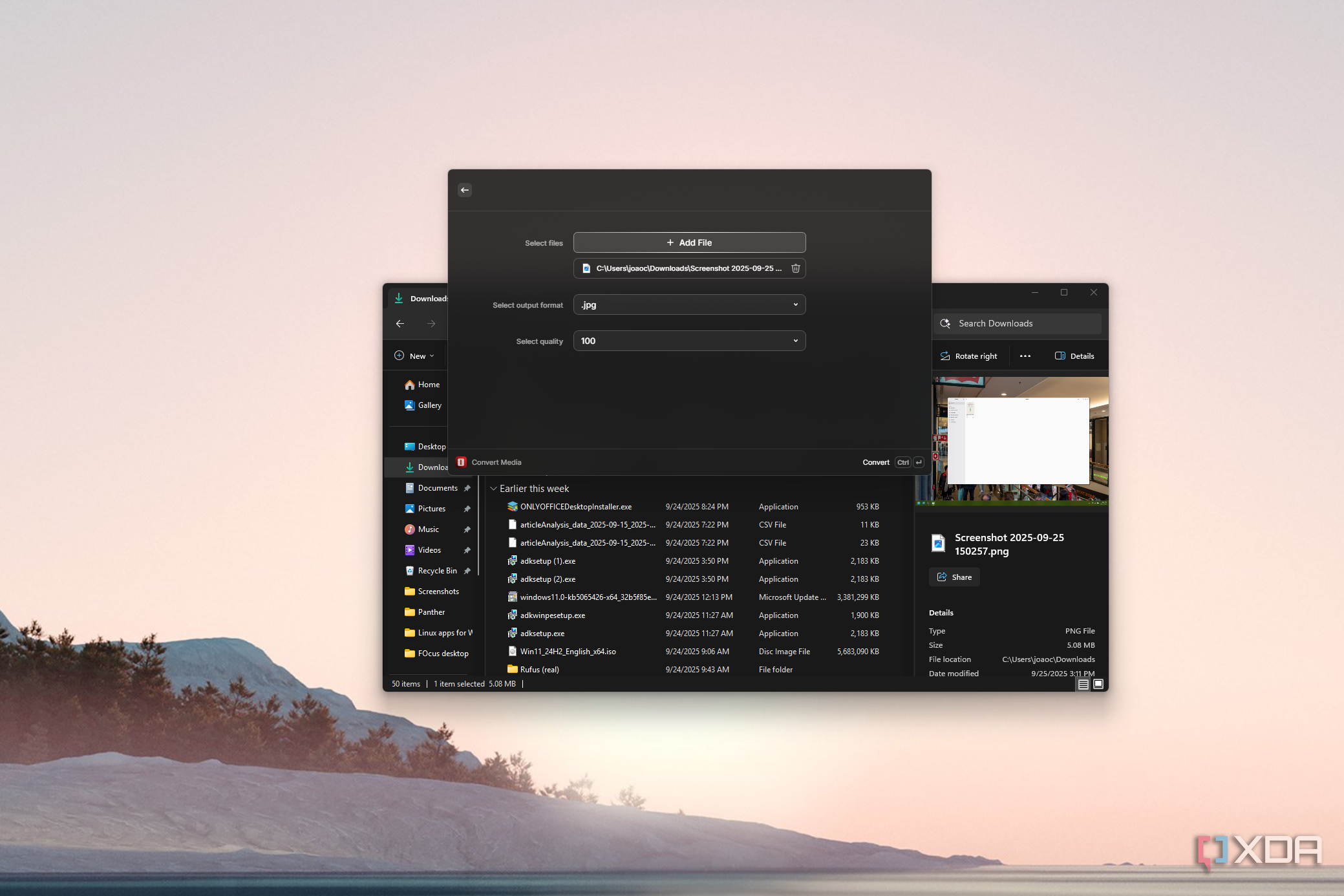Open Music in Explorer sidebar

[422, 529]
